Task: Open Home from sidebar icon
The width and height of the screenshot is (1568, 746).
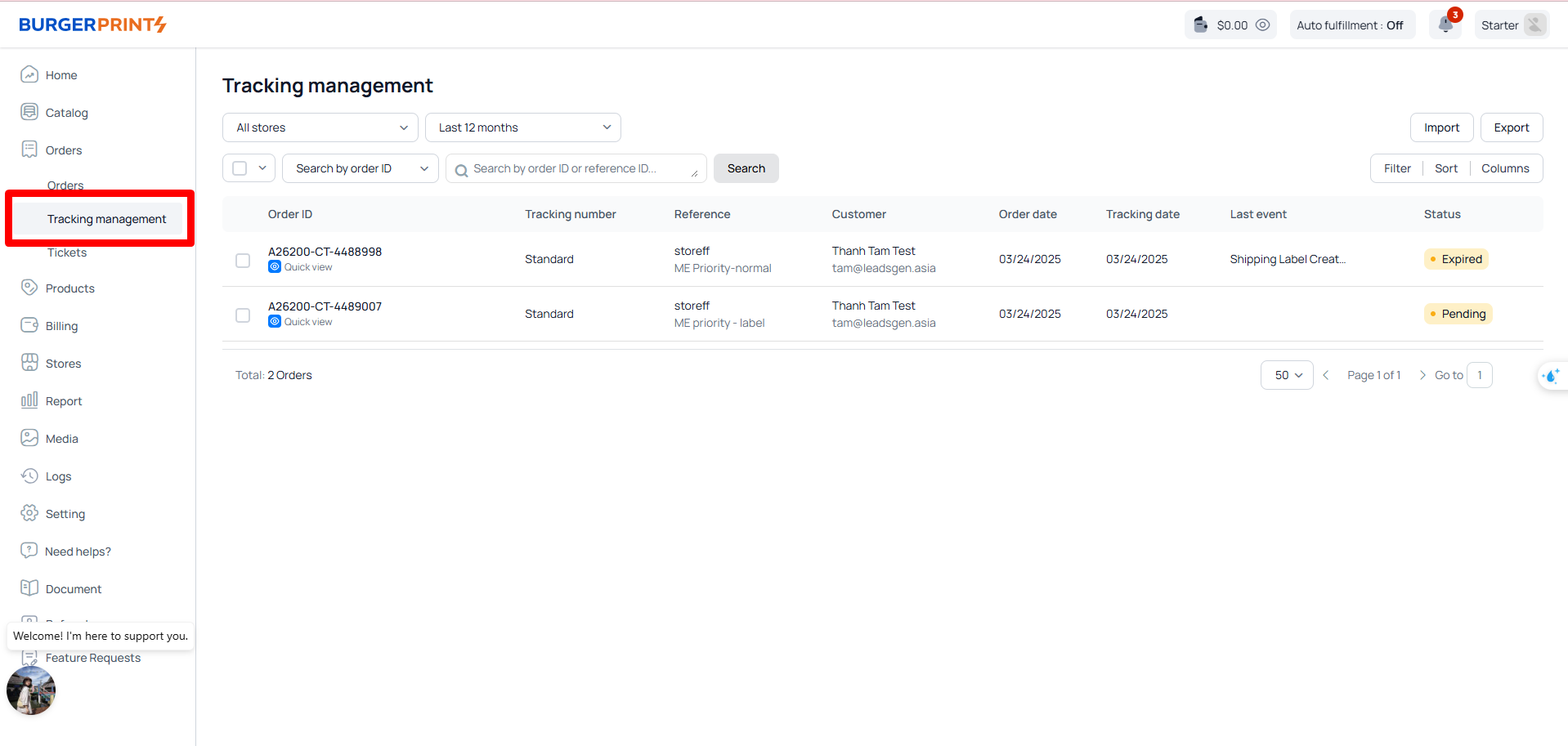Action: coord(29,74)
